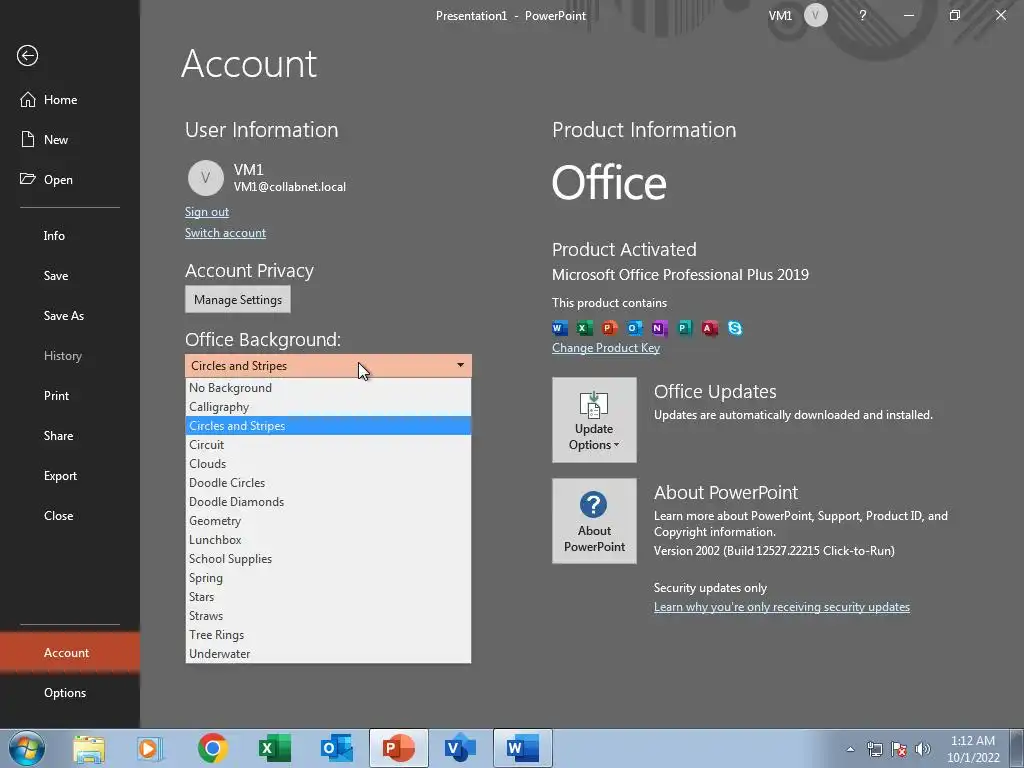Open Outlook from the taskbar
The height and width of the screenshot is (768, 1024).
click(x=336, y=748)
